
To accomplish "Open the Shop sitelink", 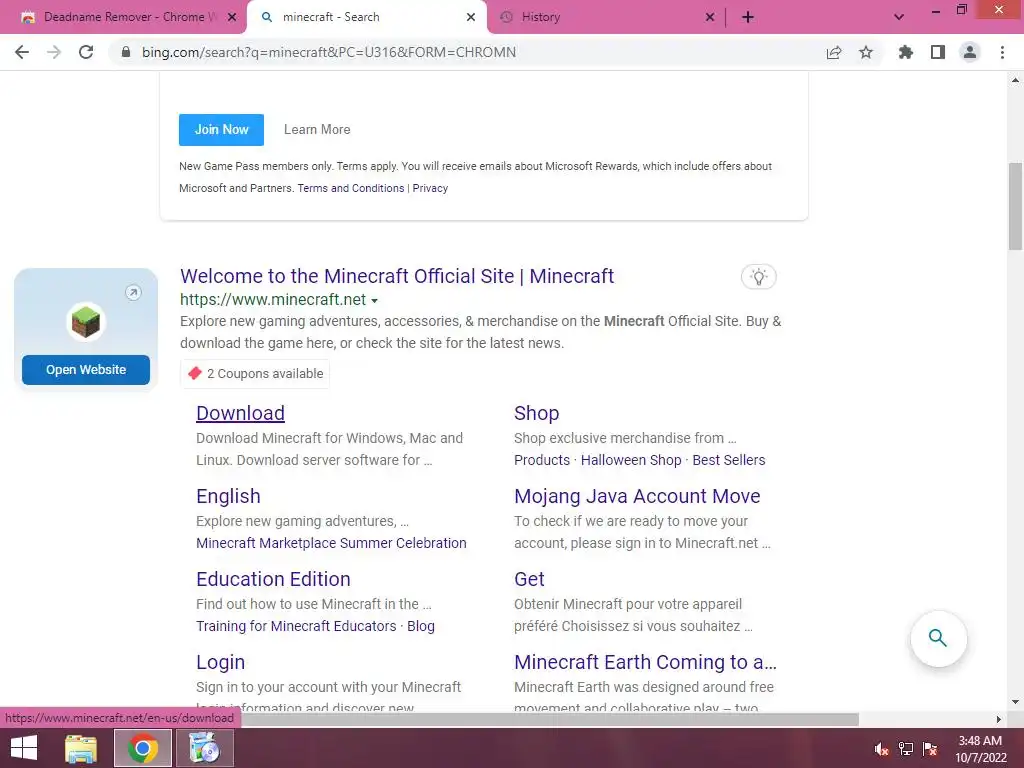I will 536,413.
